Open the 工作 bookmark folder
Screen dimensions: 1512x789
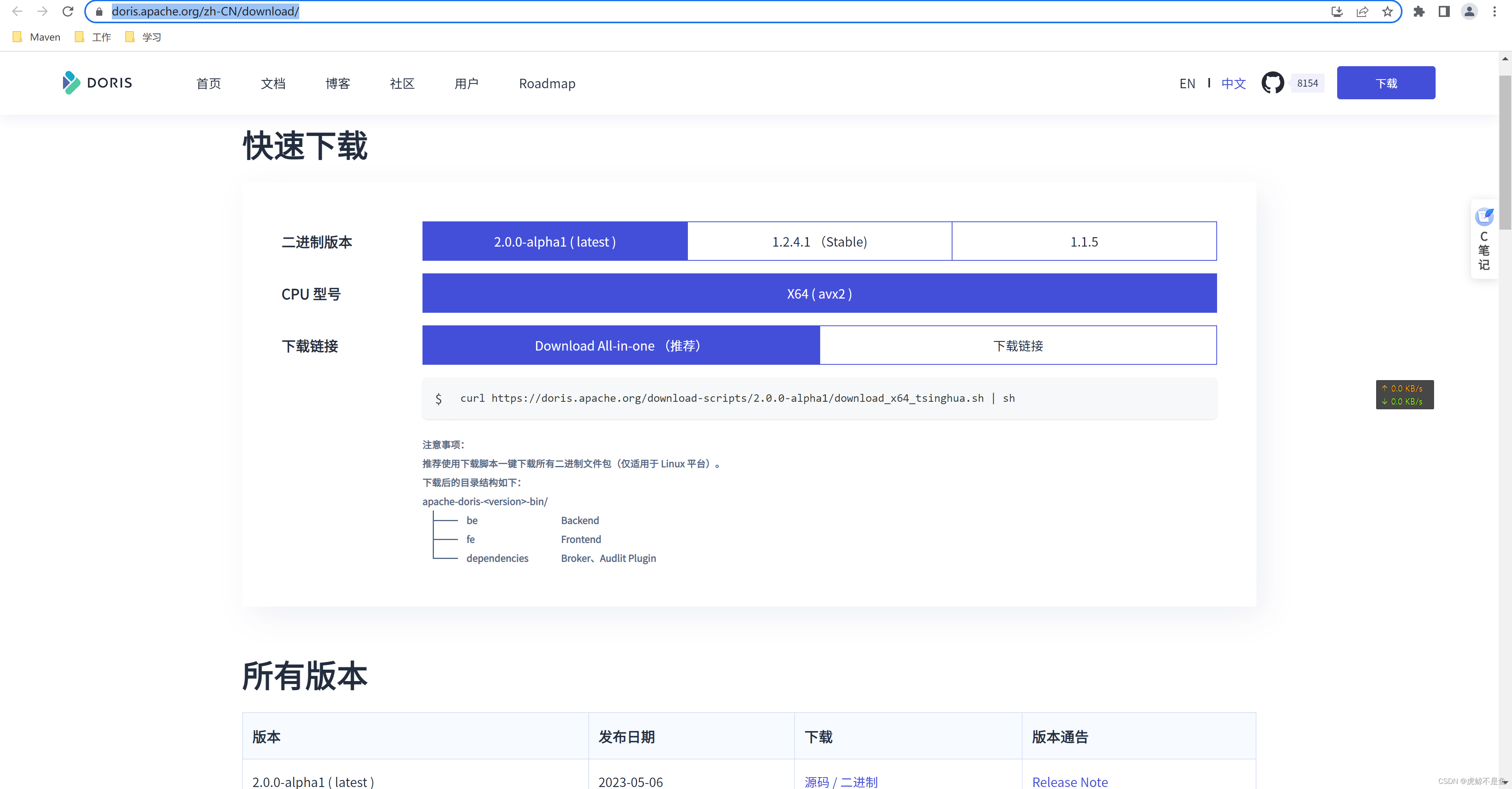point(93,37)
